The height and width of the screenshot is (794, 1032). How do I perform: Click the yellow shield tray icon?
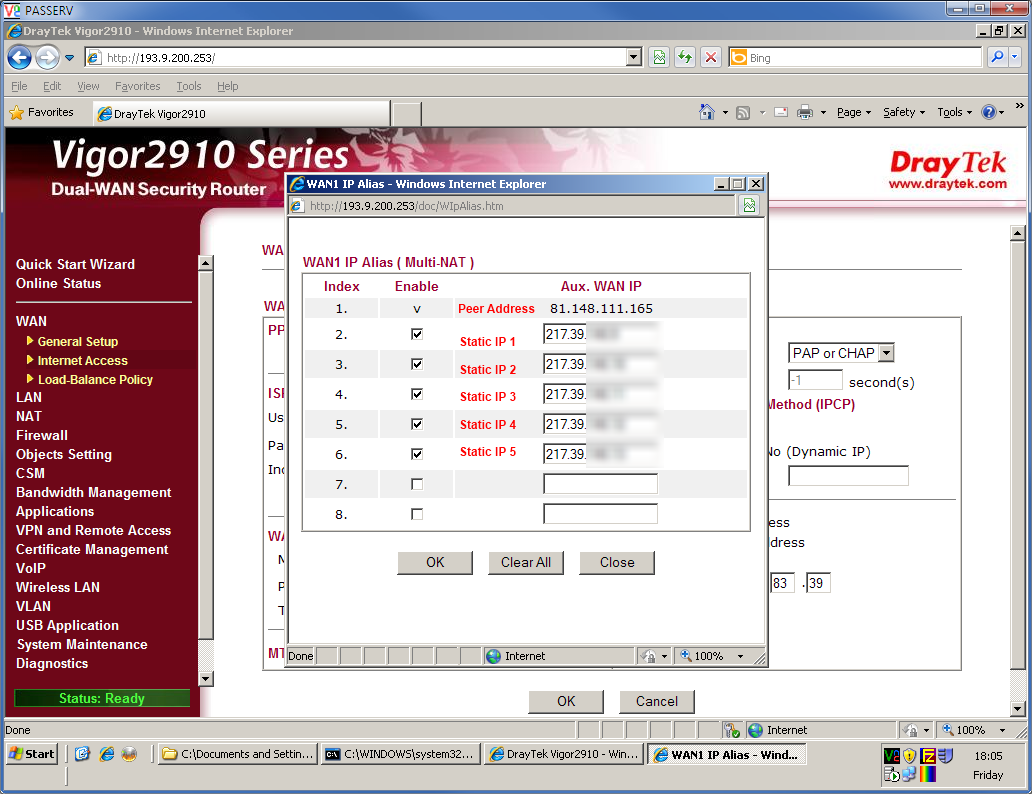click(x=910, y=756)
